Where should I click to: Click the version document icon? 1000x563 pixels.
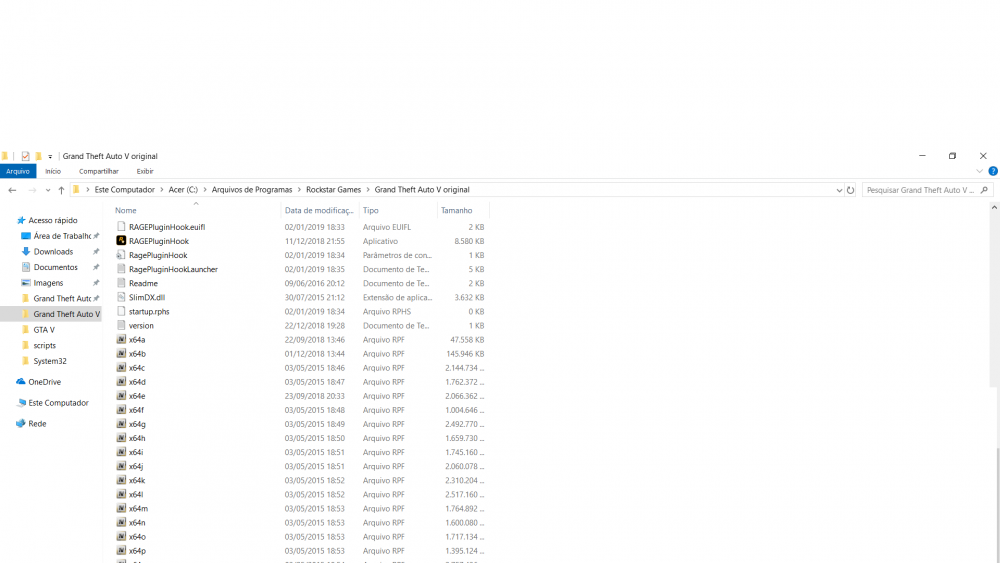[121, 325]
